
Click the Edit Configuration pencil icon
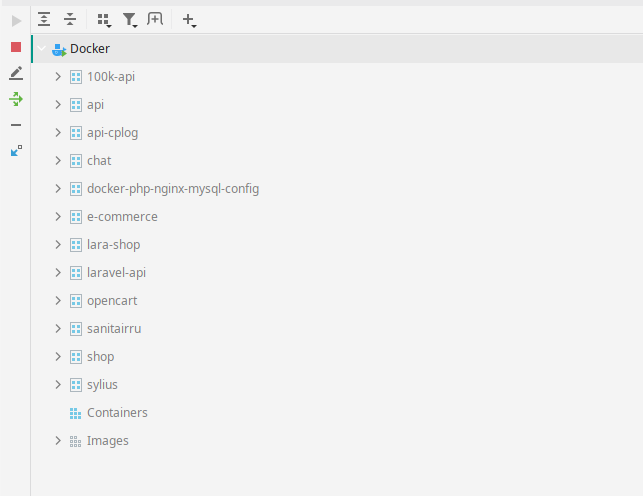point(16,73)
